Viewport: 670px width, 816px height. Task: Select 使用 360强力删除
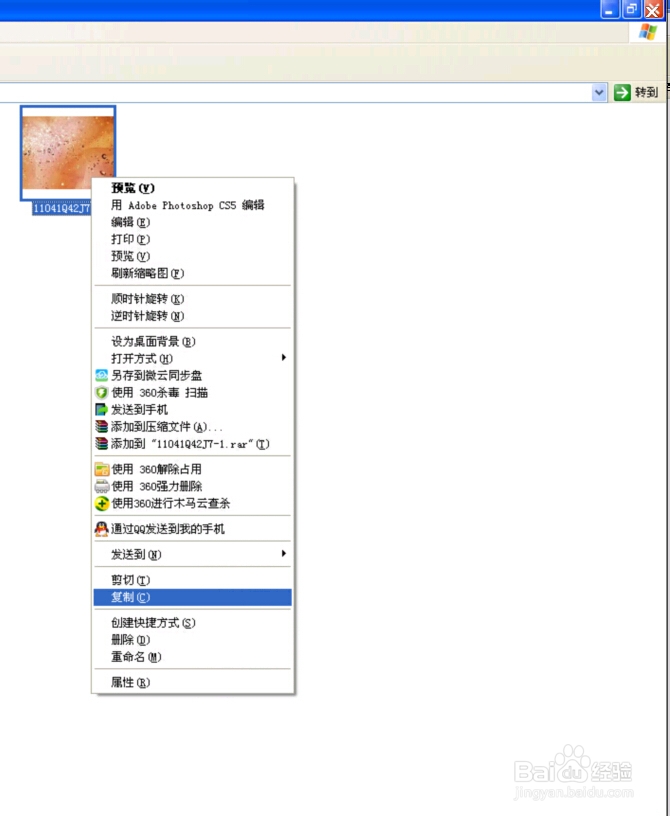coord(193,487)
